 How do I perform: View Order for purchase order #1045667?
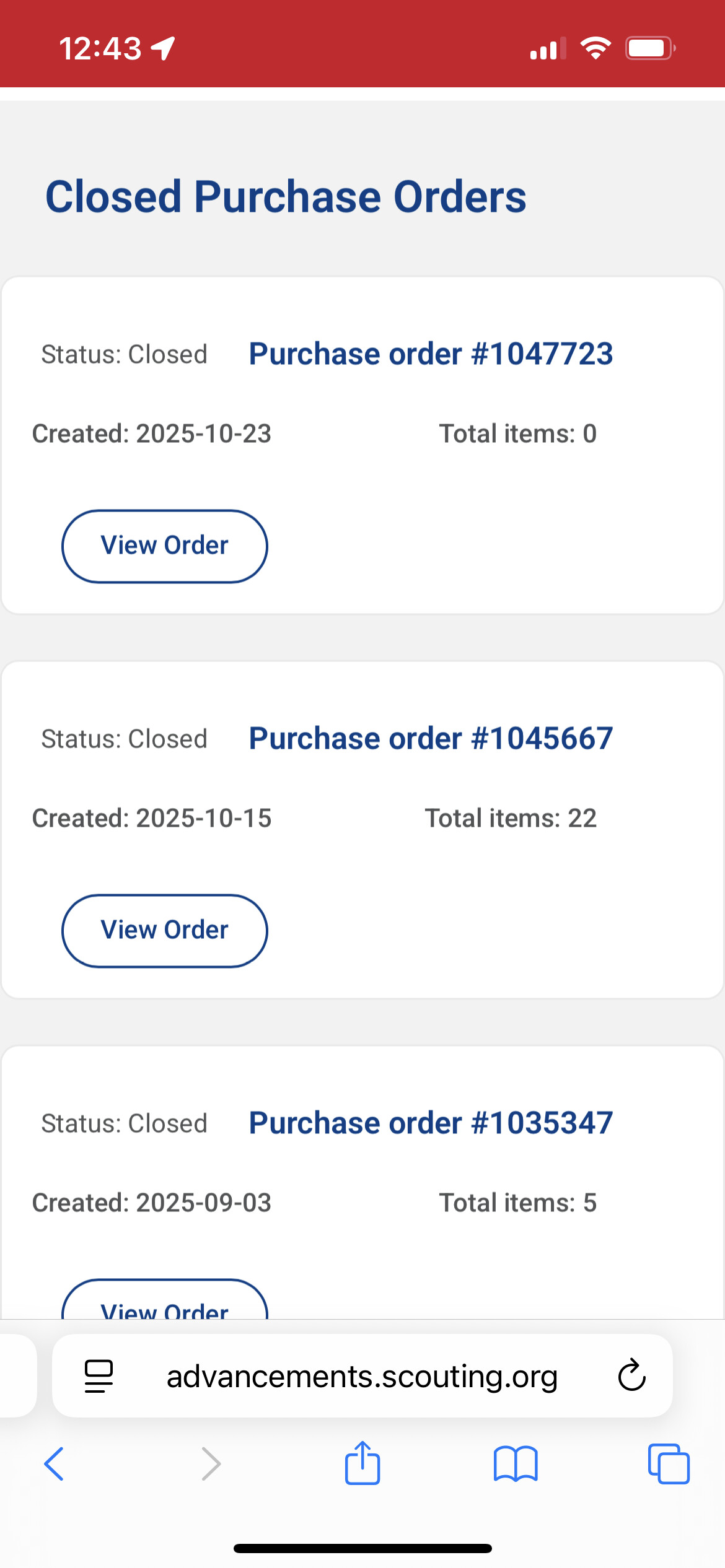point(165,931)
